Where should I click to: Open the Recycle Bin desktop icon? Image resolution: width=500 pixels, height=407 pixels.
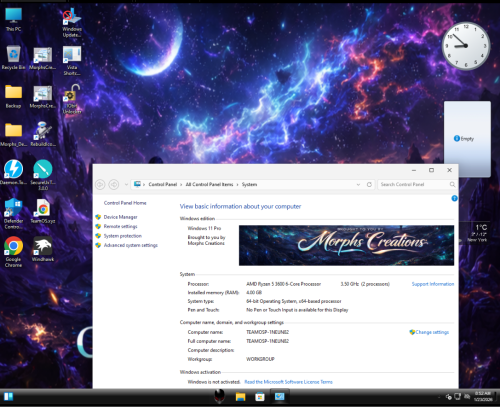(13, 57)
